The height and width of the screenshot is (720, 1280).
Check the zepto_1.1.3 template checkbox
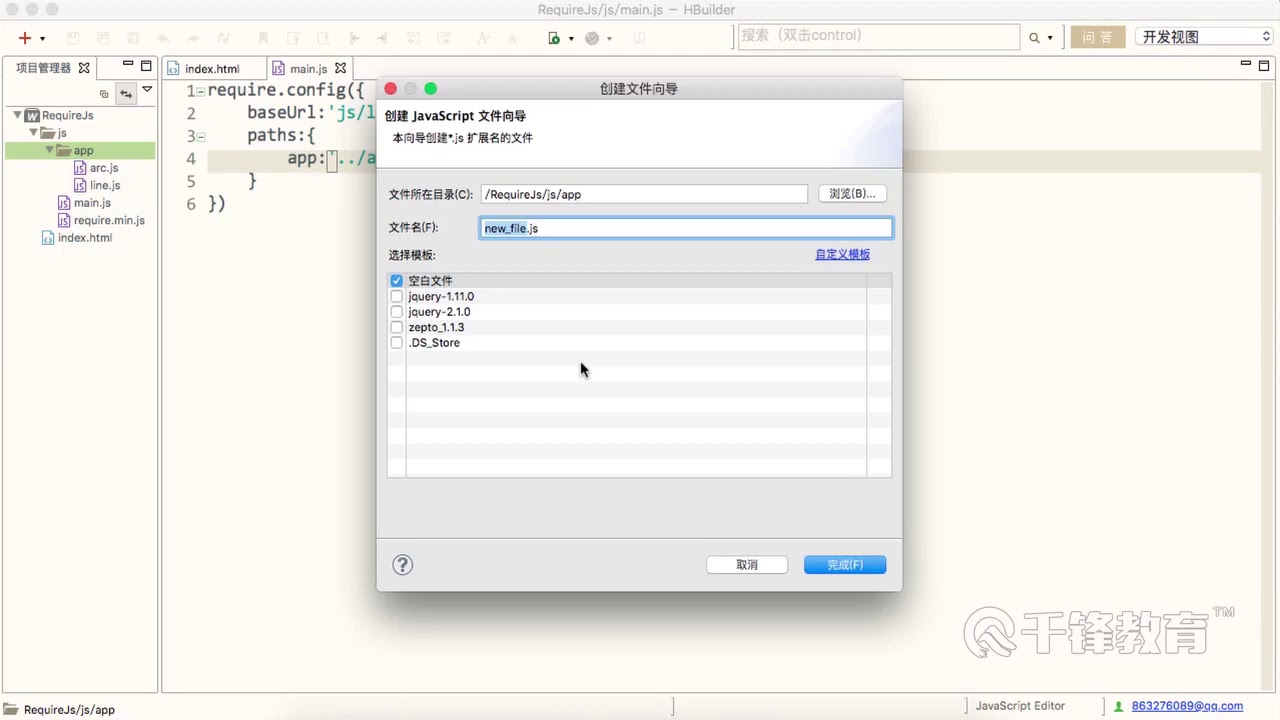click(x=397, y=327)
